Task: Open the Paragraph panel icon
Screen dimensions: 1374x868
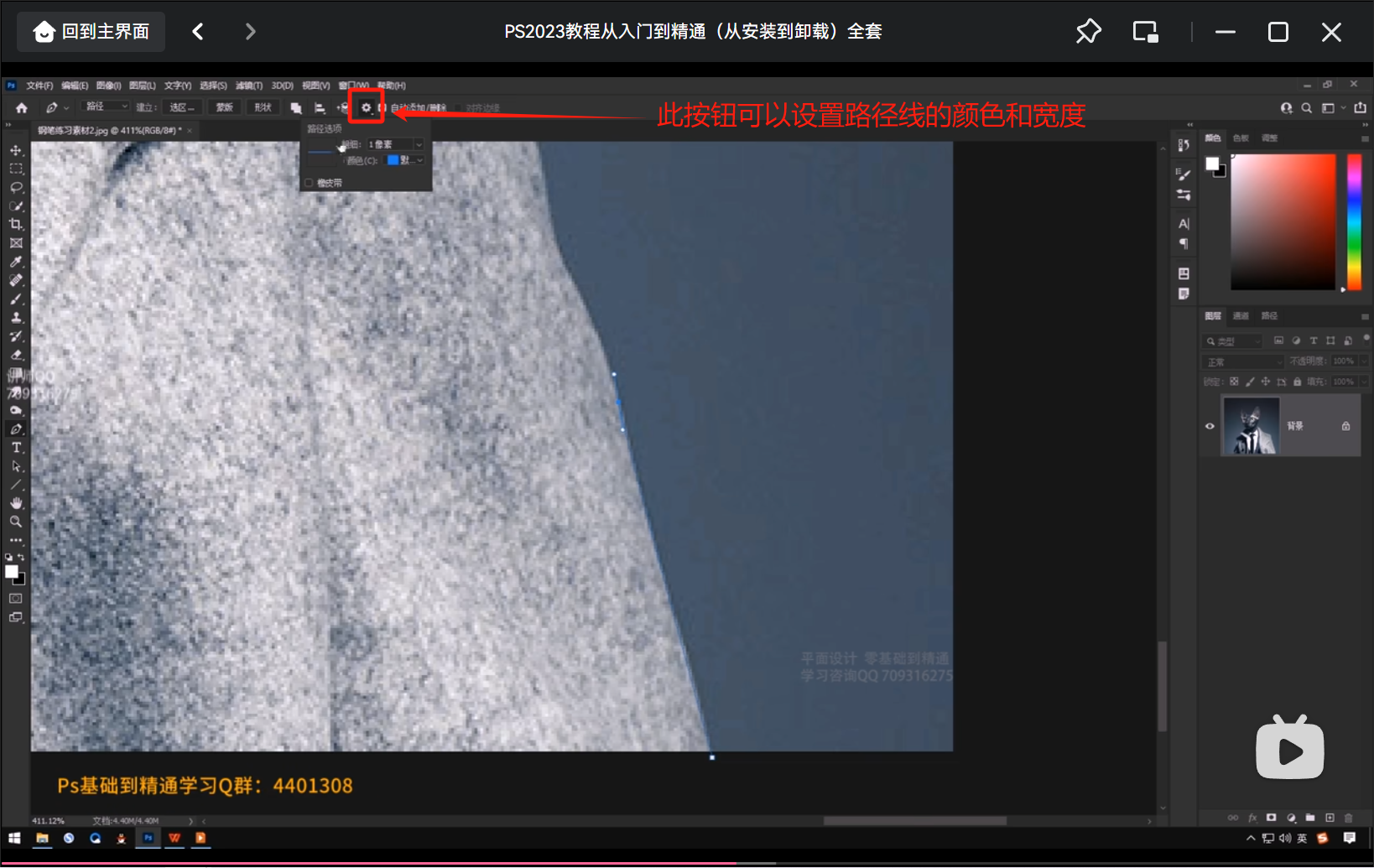Action: 1184,244
